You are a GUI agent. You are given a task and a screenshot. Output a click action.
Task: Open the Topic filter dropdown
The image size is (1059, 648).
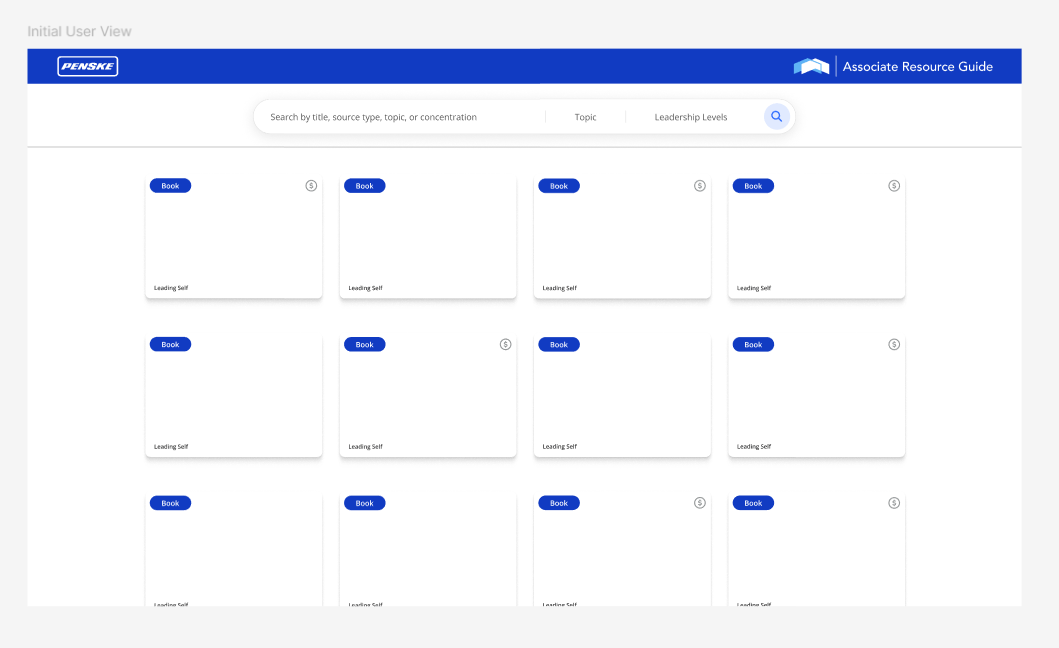click(586, 117)
